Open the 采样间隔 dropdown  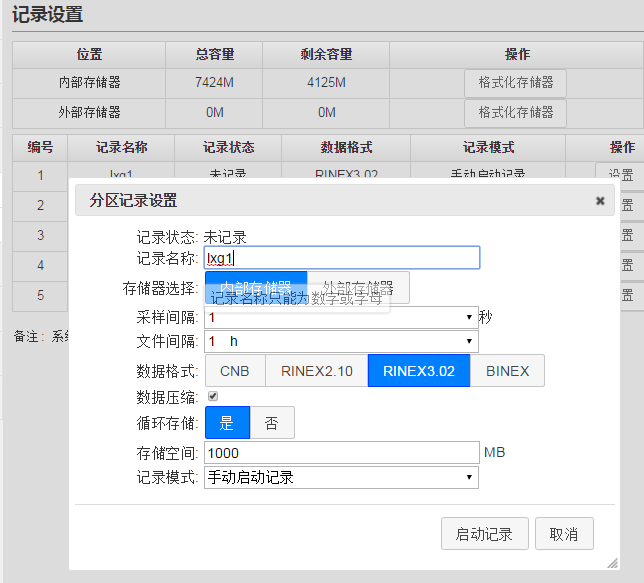pyautogui.click(x=341, y=317)
